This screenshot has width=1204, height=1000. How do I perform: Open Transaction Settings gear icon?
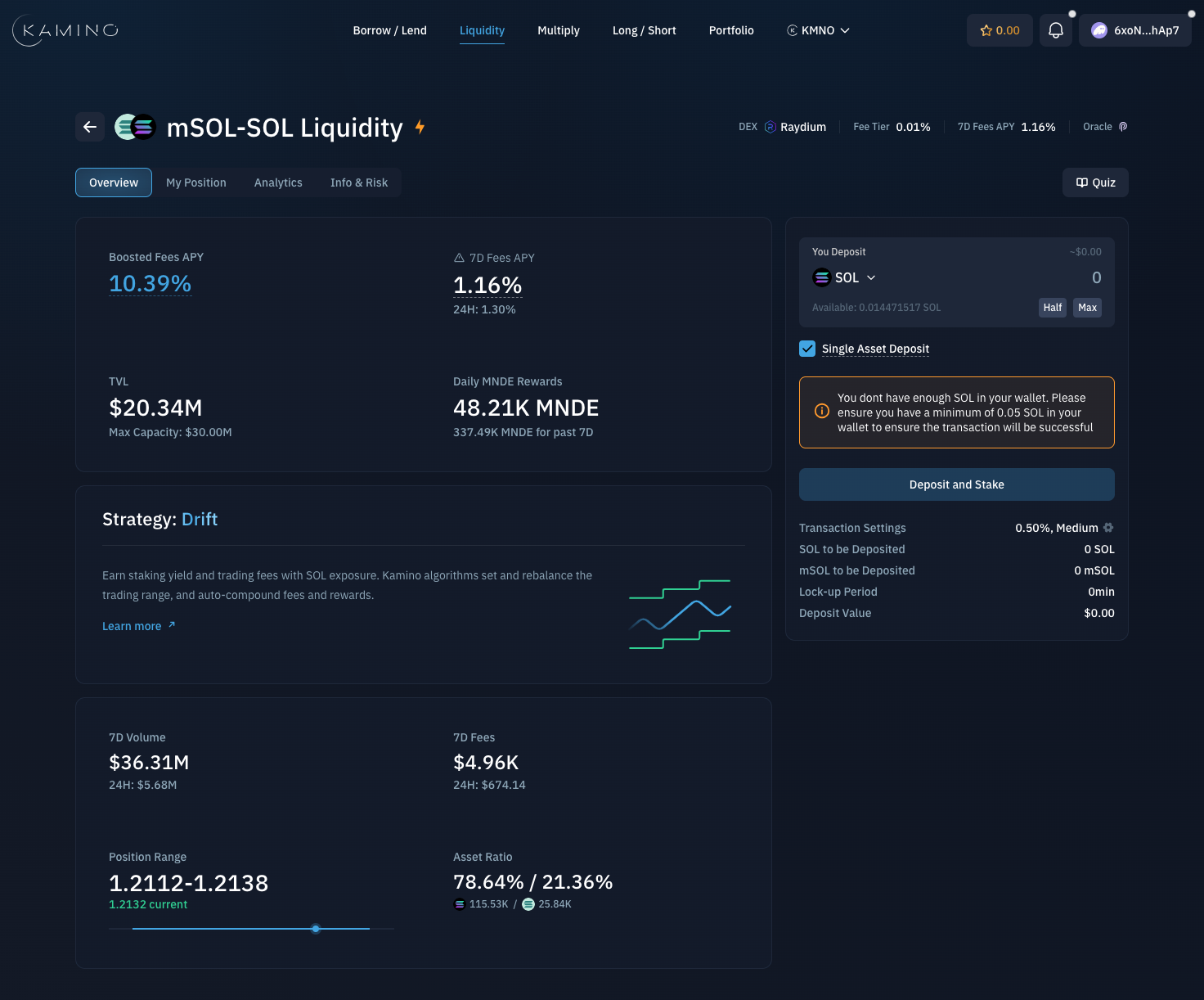1108,528
